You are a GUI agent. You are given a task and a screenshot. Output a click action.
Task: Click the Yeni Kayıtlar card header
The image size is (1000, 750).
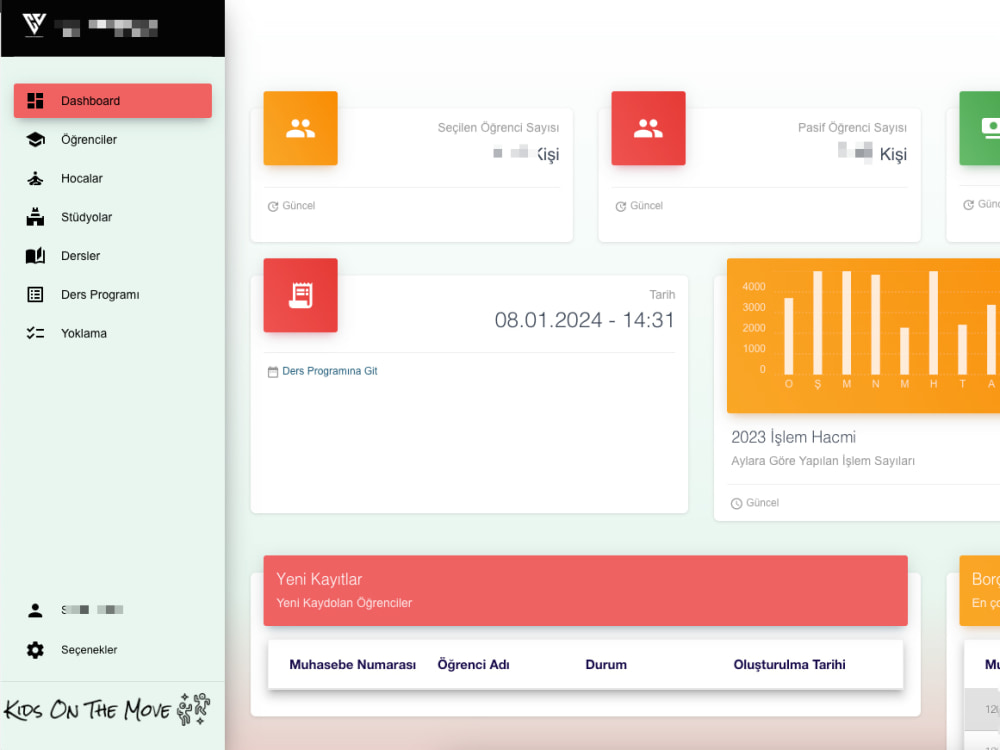585,591
